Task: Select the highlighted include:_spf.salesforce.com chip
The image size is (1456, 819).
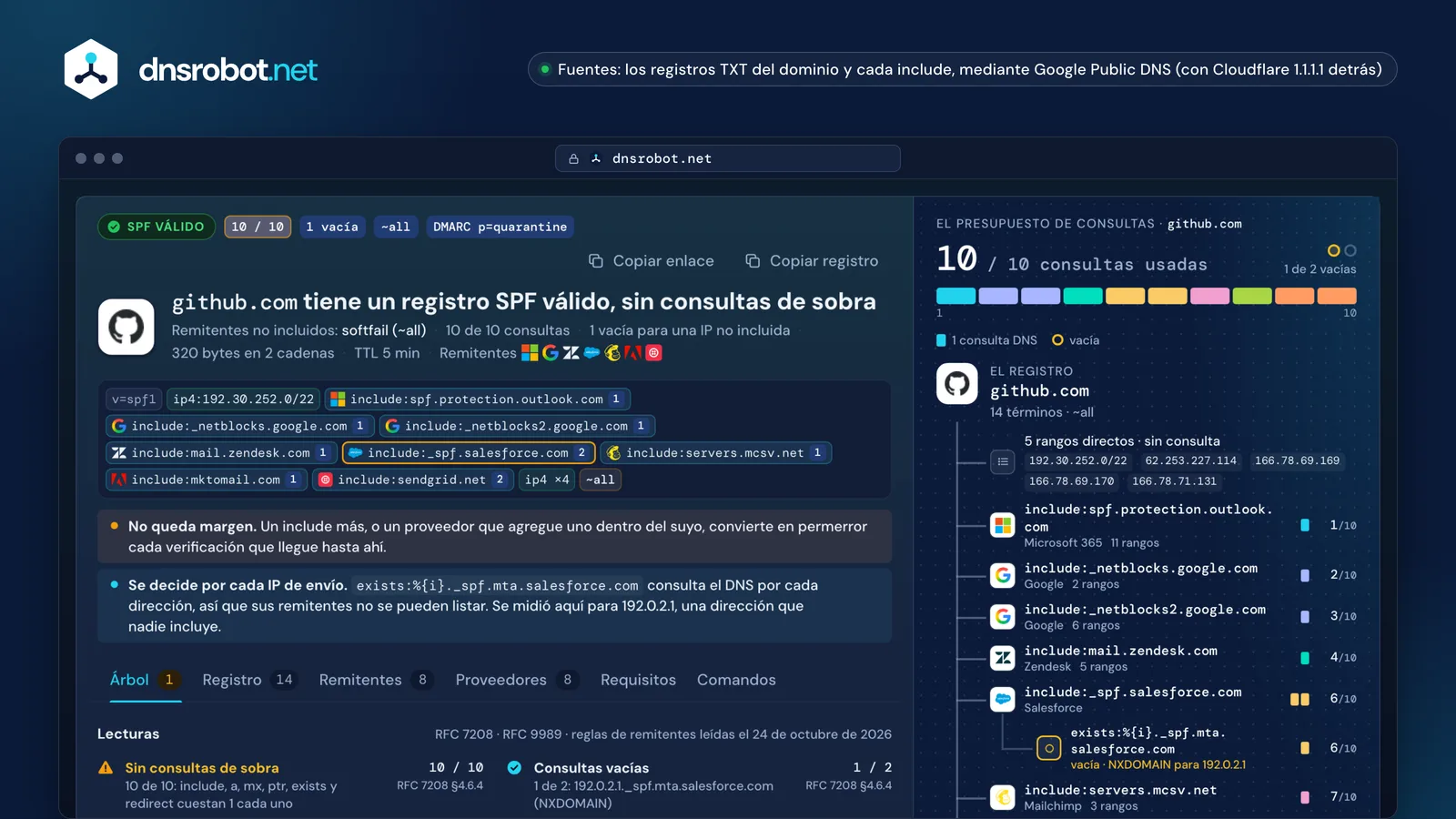Action: coord(469,452)
